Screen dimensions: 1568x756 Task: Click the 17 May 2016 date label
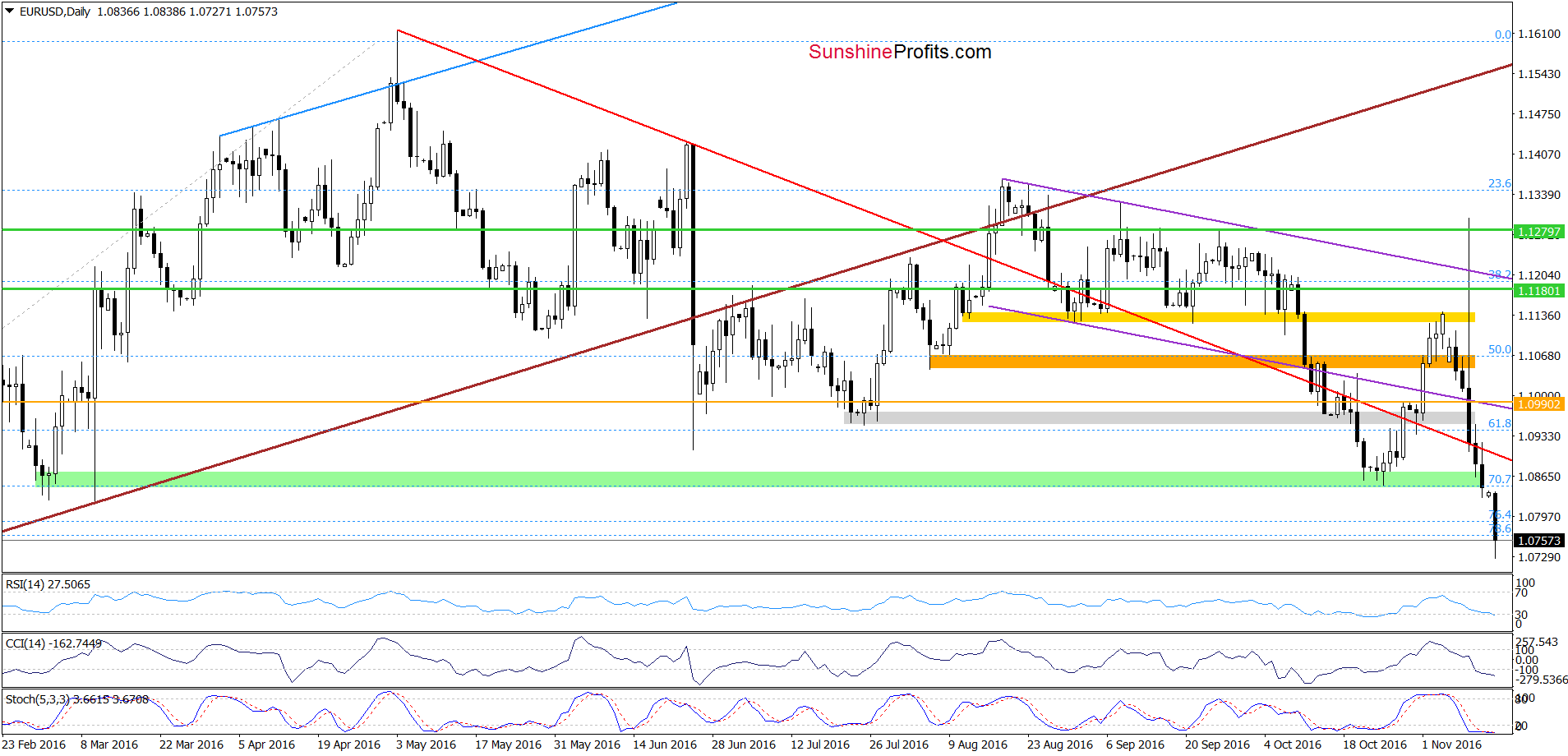508,744
